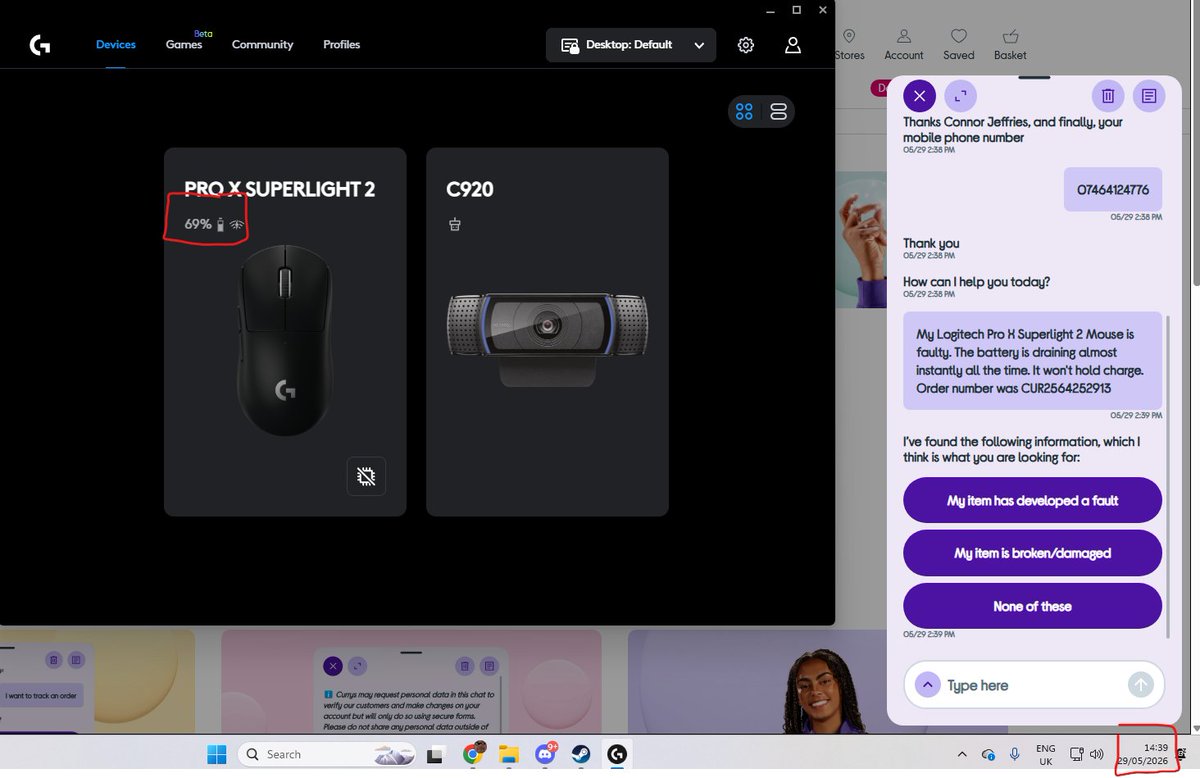Open the C920 webcam image
Screen dimensions: 1200x778
click(x=547, y=340)
